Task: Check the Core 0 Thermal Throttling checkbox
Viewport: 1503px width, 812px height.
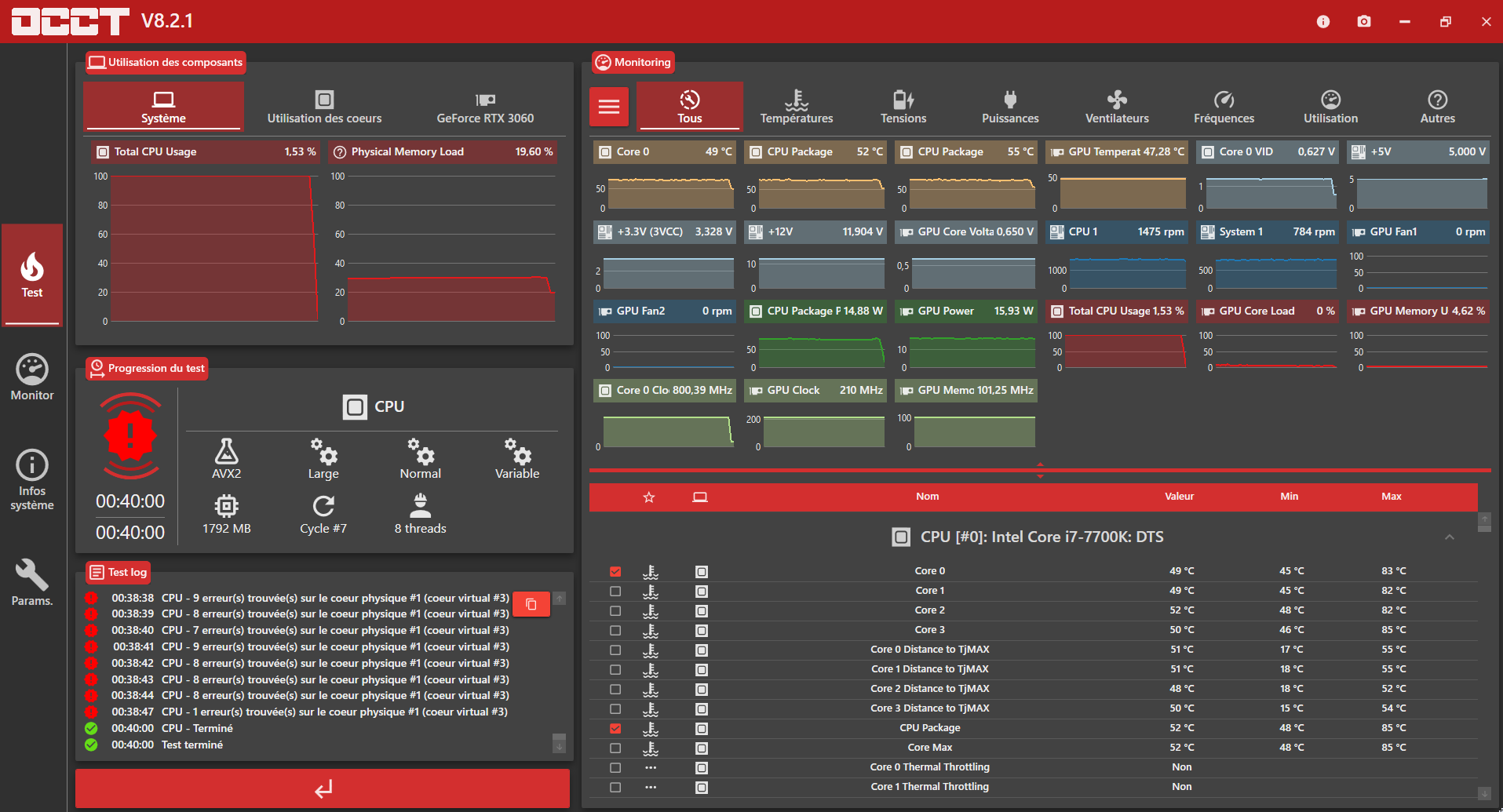Action: click(x=615, y=768)
